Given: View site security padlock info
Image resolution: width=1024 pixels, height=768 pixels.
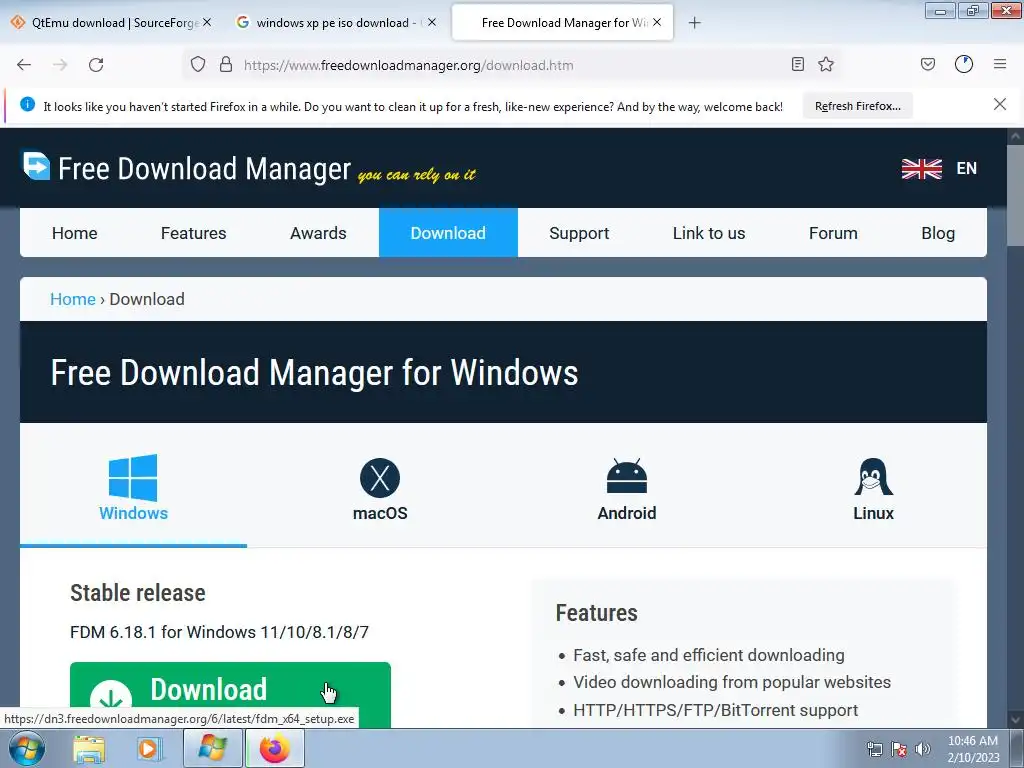Looking at the screenshot, I should 226,65.
